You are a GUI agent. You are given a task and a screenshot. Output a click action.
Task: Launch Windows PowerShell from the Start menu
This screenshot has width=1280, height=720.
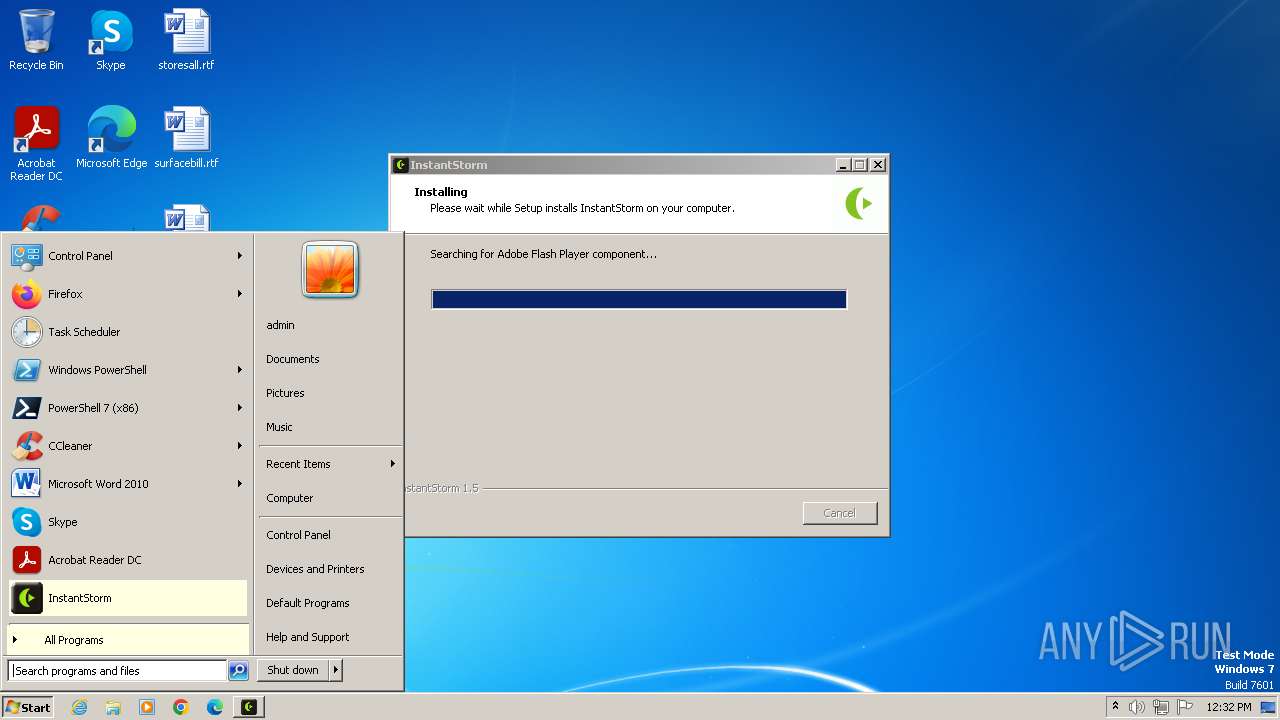click(x=127, y=370)
